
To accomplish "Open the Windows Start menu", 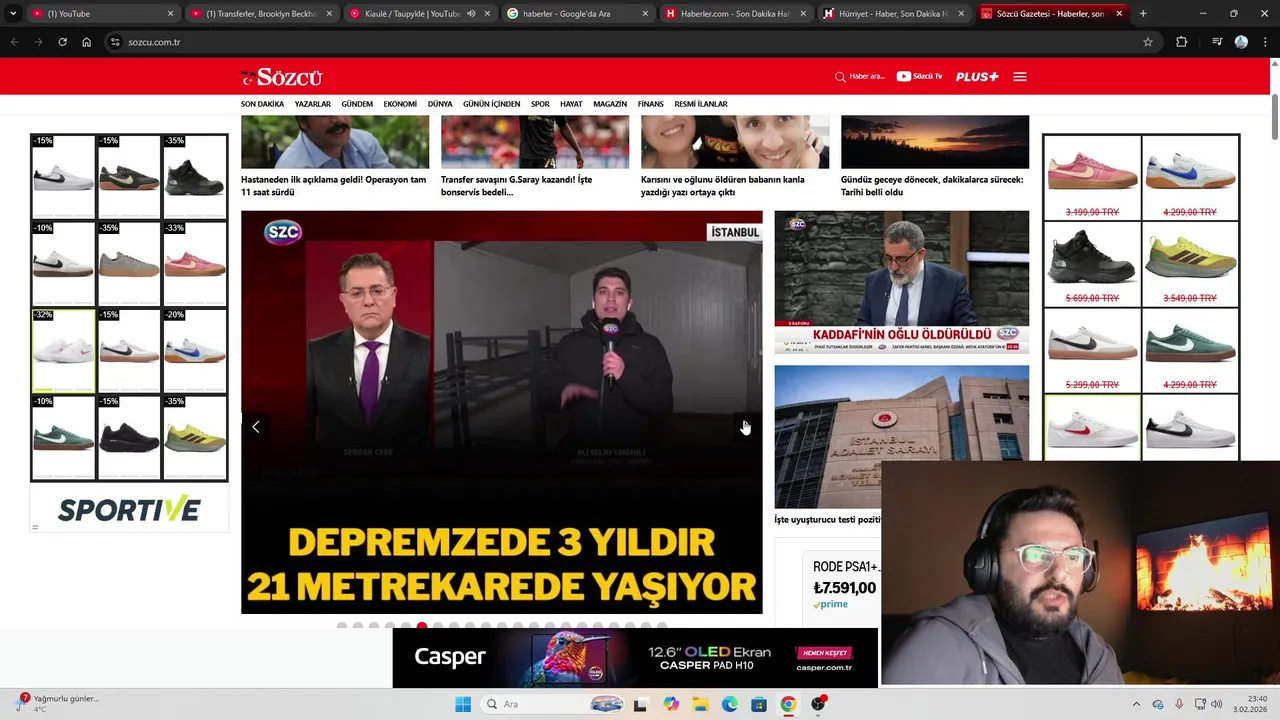I will tap(463, 704).
